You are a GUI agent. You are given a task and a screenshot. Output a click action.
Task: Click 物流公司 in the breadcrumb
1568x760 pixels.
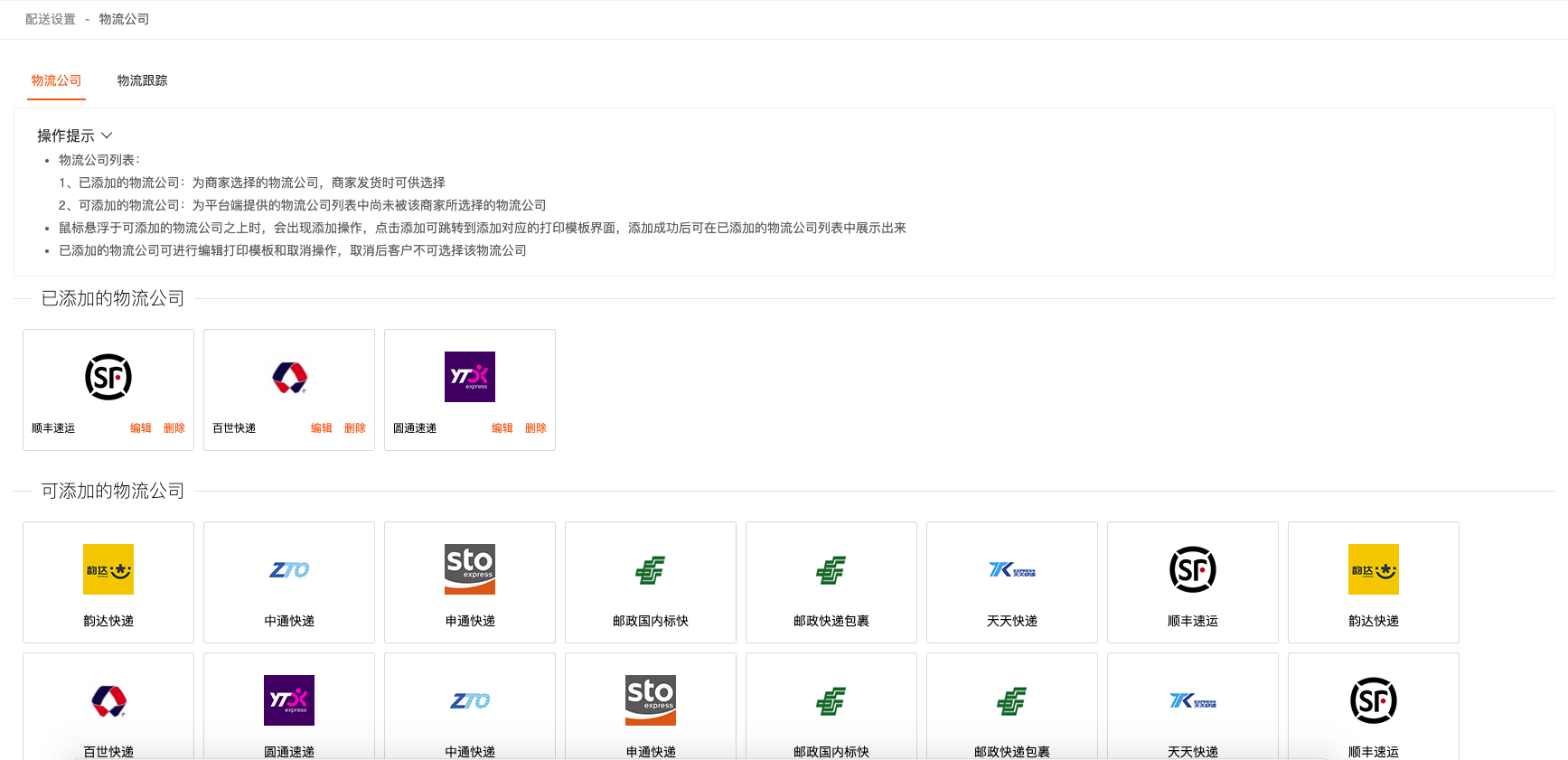[124, 19]
